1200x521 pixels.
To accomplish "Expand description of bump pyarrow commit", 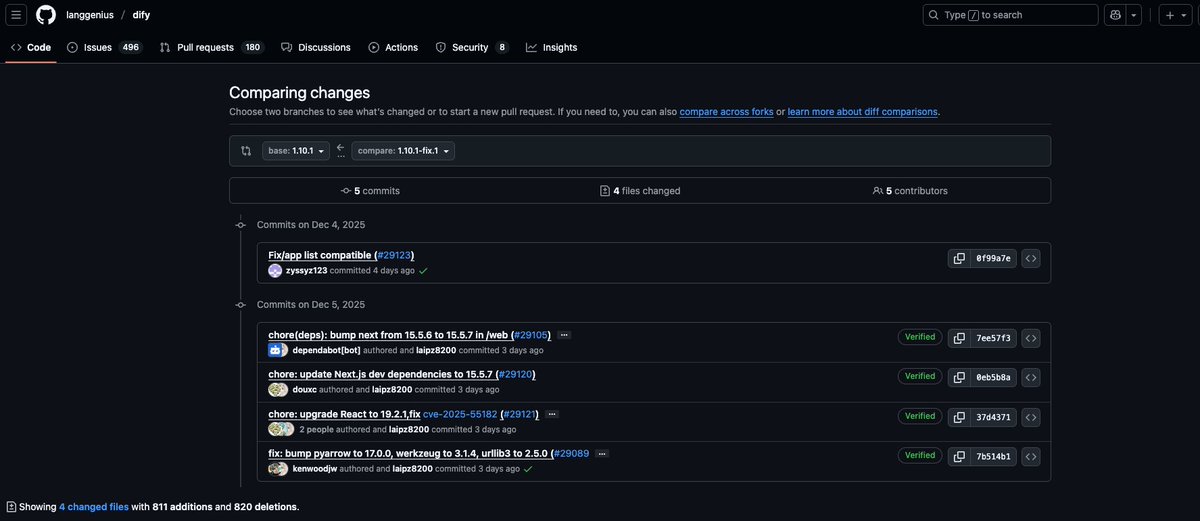I will [602, 453].
